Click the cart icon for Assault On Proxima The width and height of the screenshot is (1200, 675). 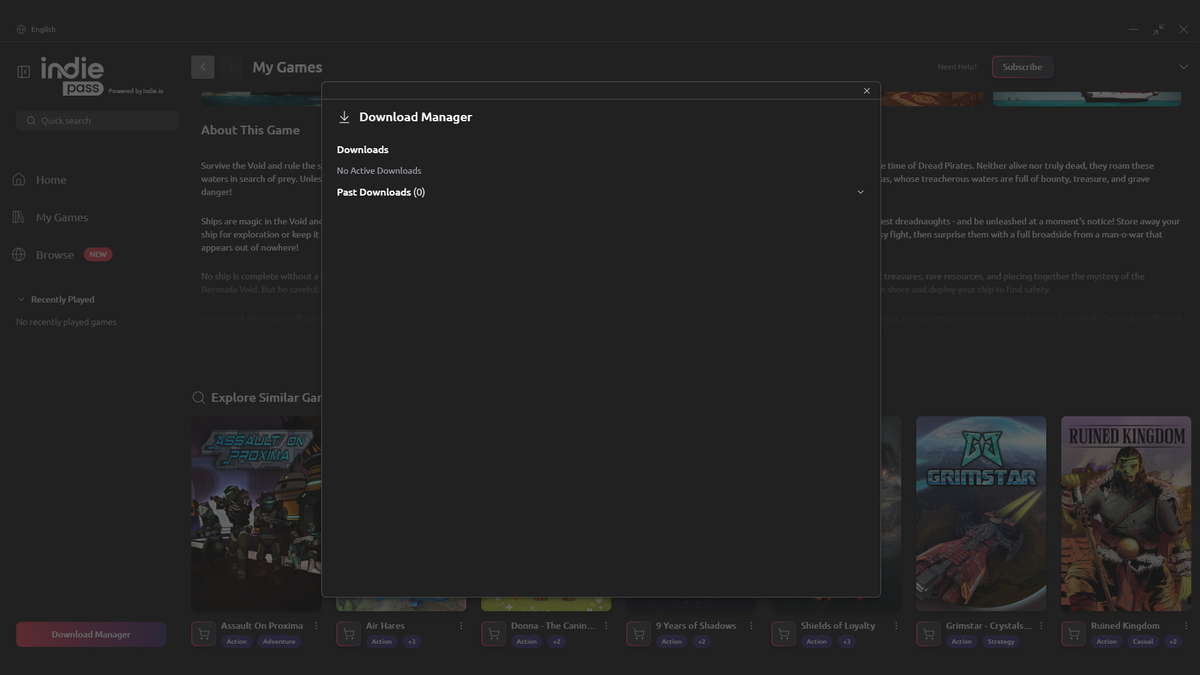coord(204,634)
